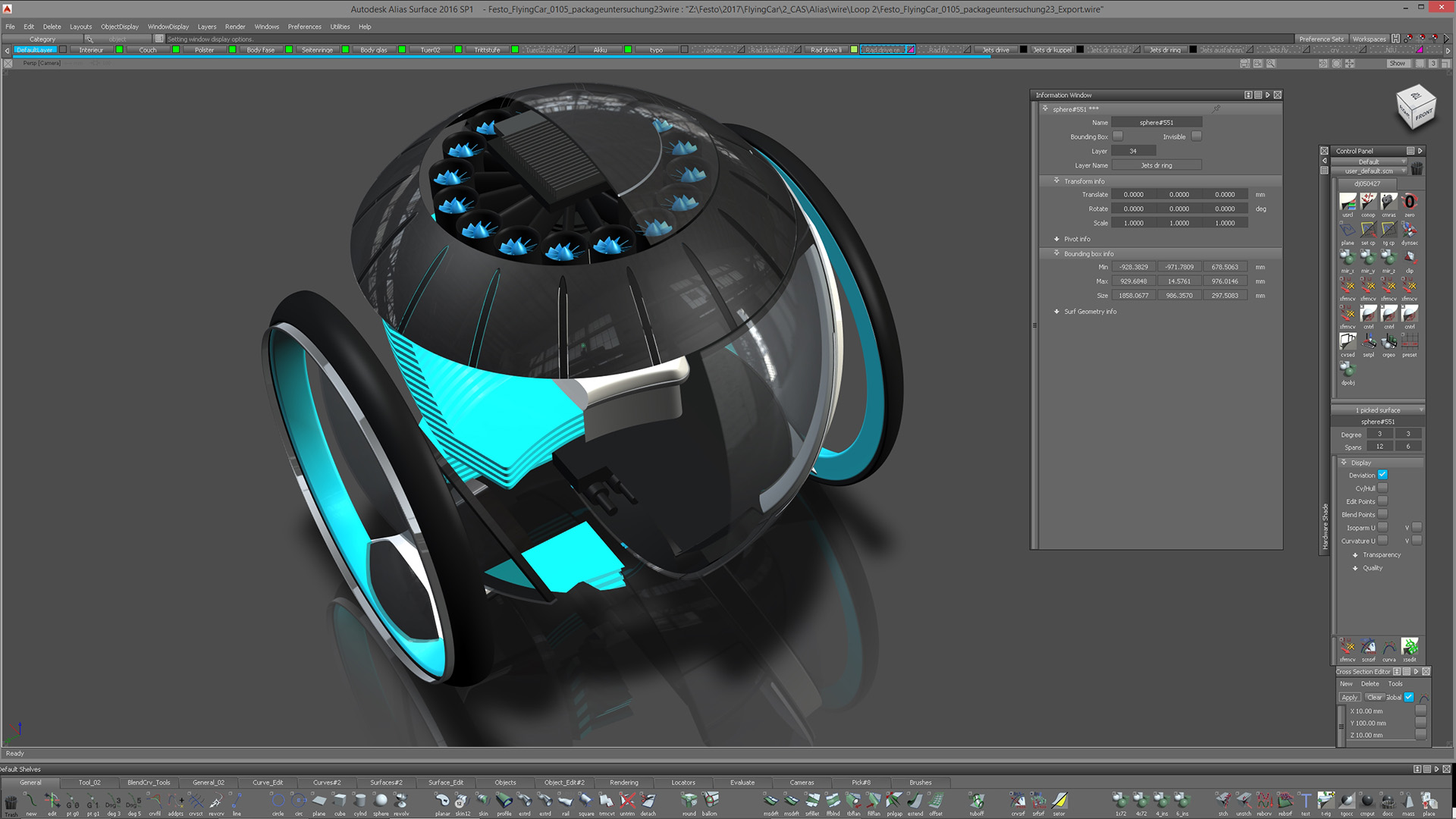
Task: Select the new curve tool
Action: tap(31, 802)
